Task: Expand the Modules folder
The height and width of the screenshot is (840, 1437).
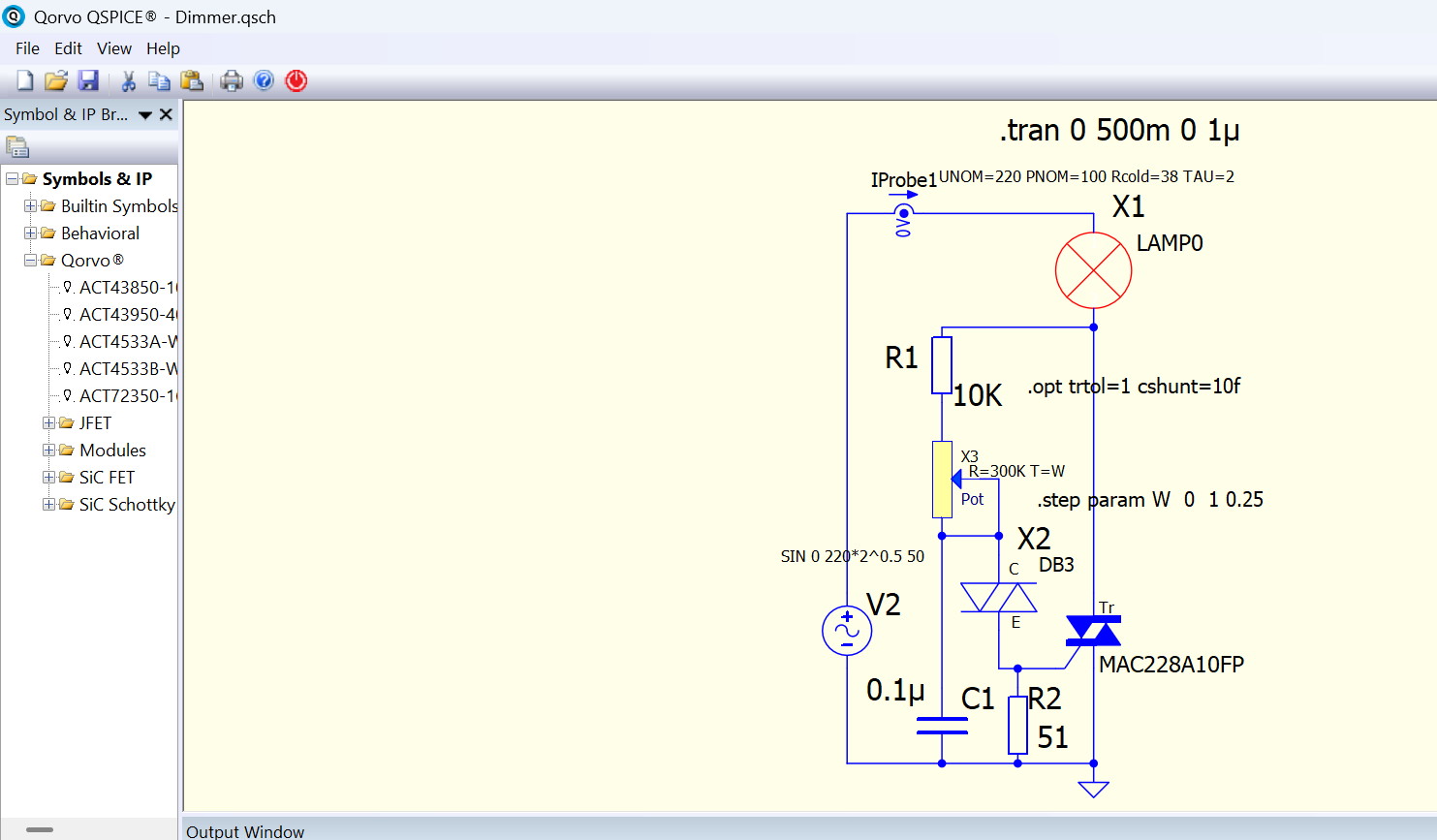Action: pyautogui.click(x=48, y=451)
